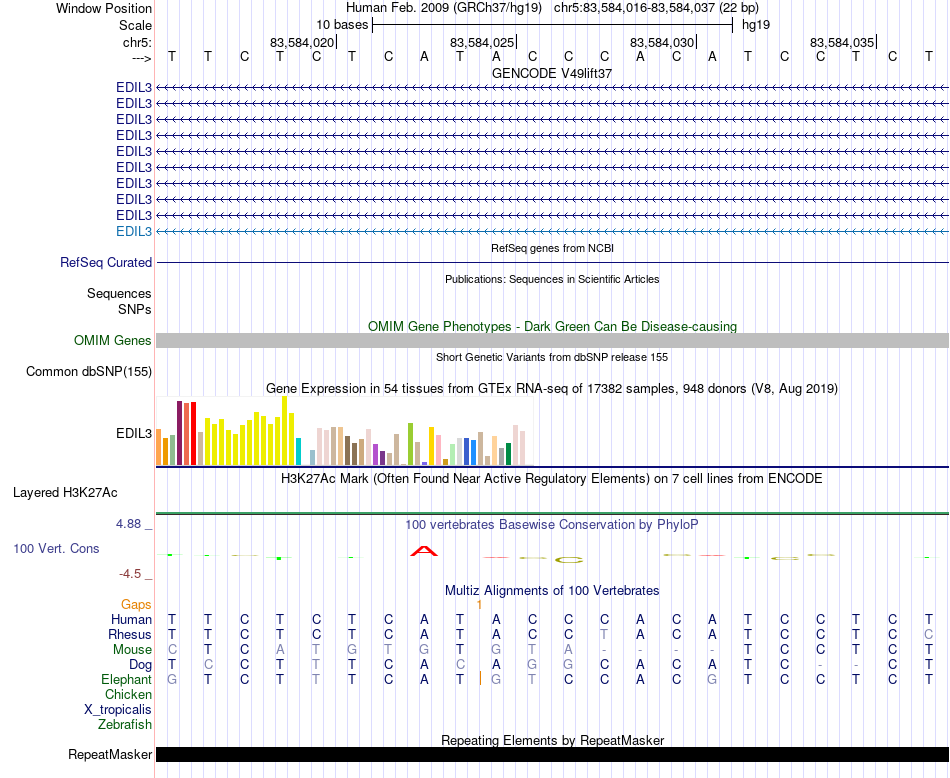Click the black RepeatMasker item bar
The image size is (950, 778).
(x=552, y=754)
